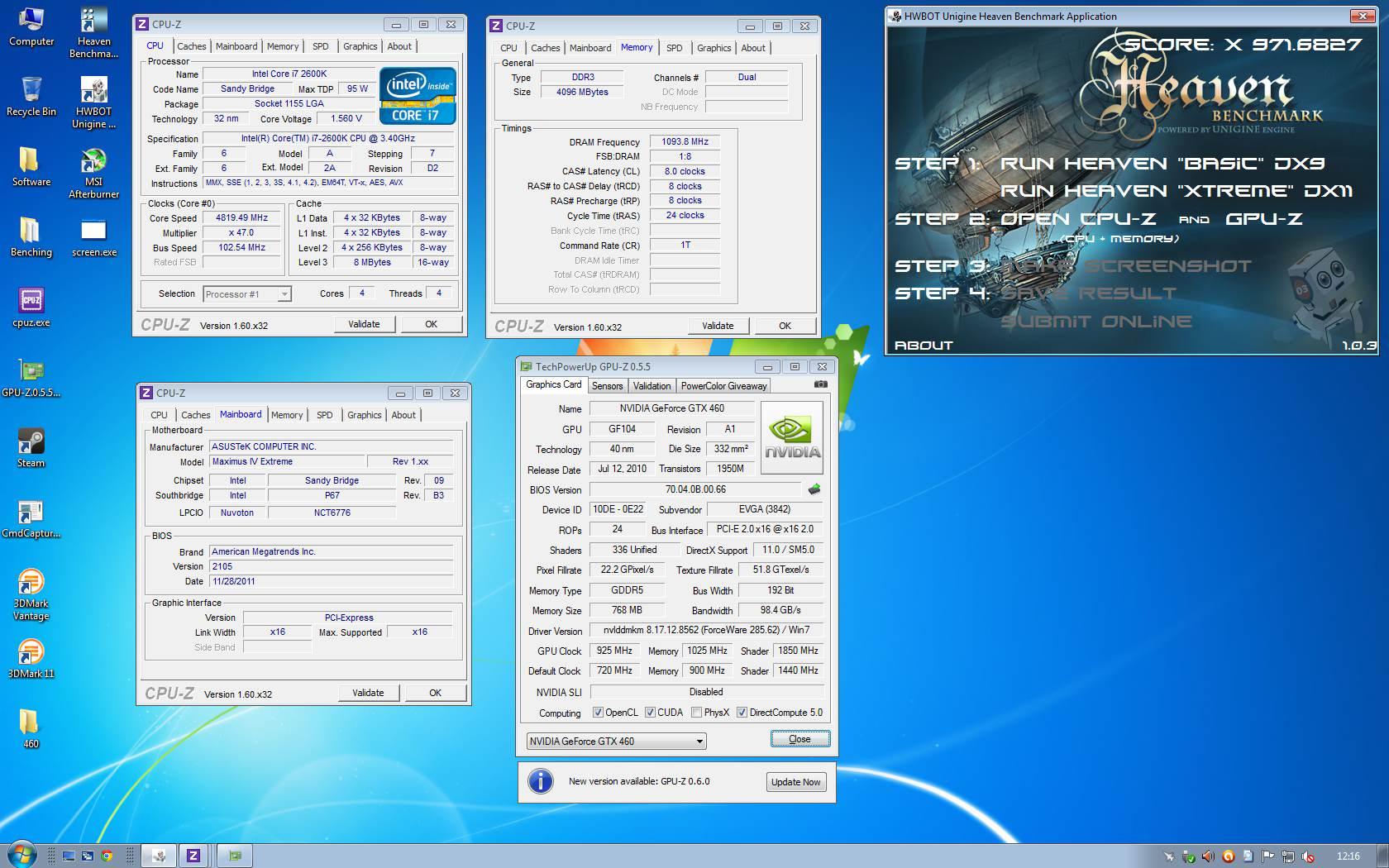Open the HWBOT Unigine desktop icon

click(x=93, y=103)
